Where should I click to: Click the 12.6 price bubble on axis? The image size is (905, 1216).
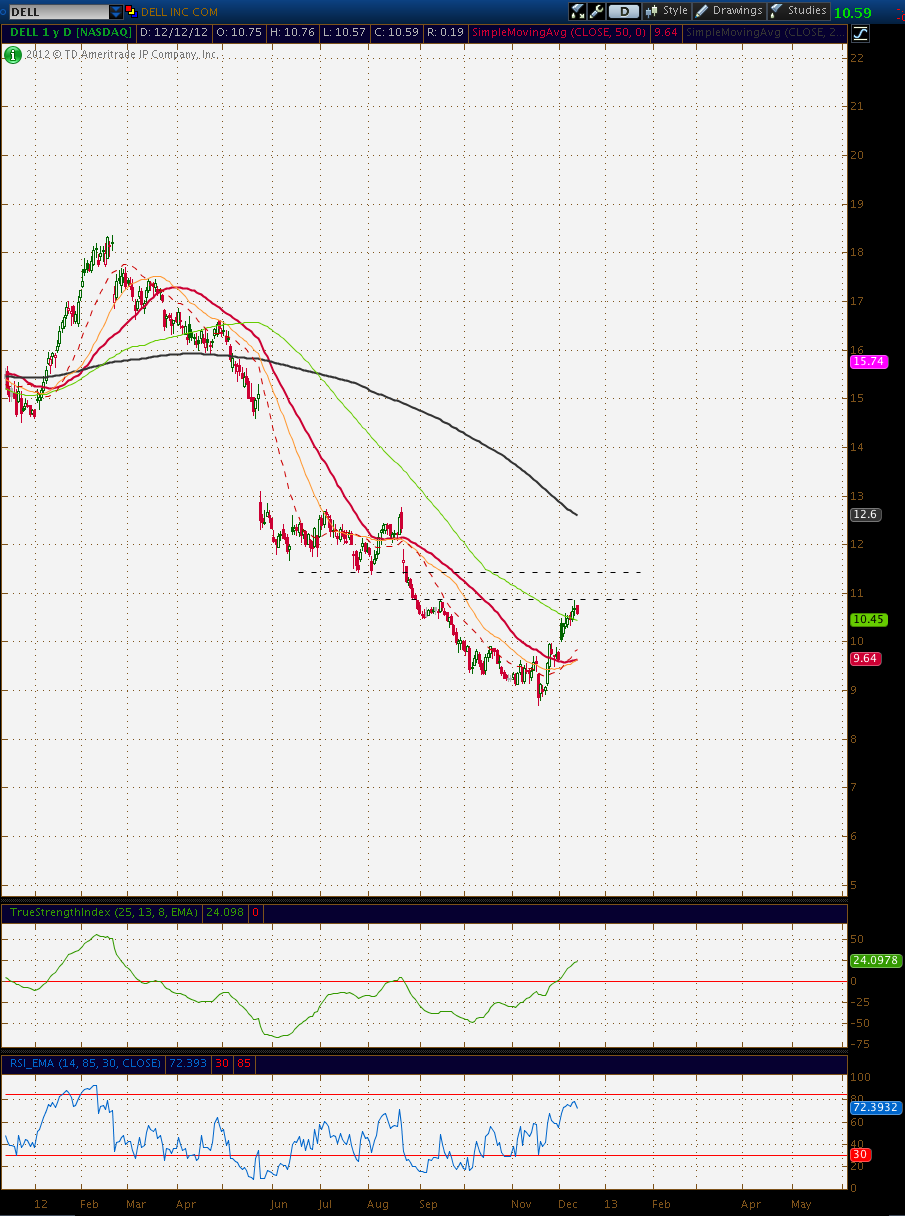(x=865, y=514)
